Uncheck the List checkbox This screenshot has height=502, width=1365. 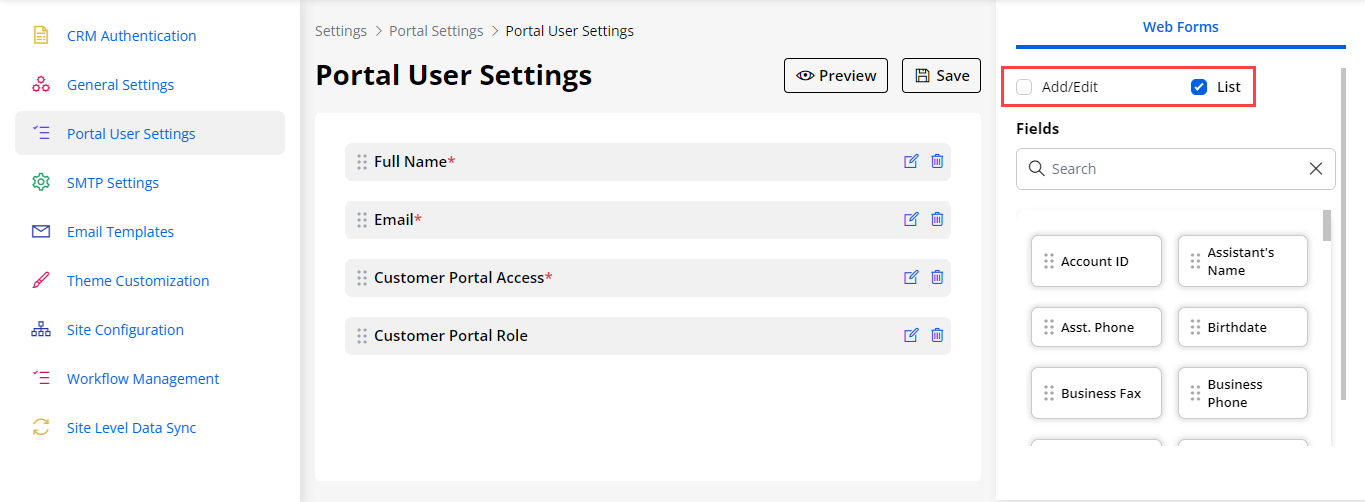tap(1199, 87)
